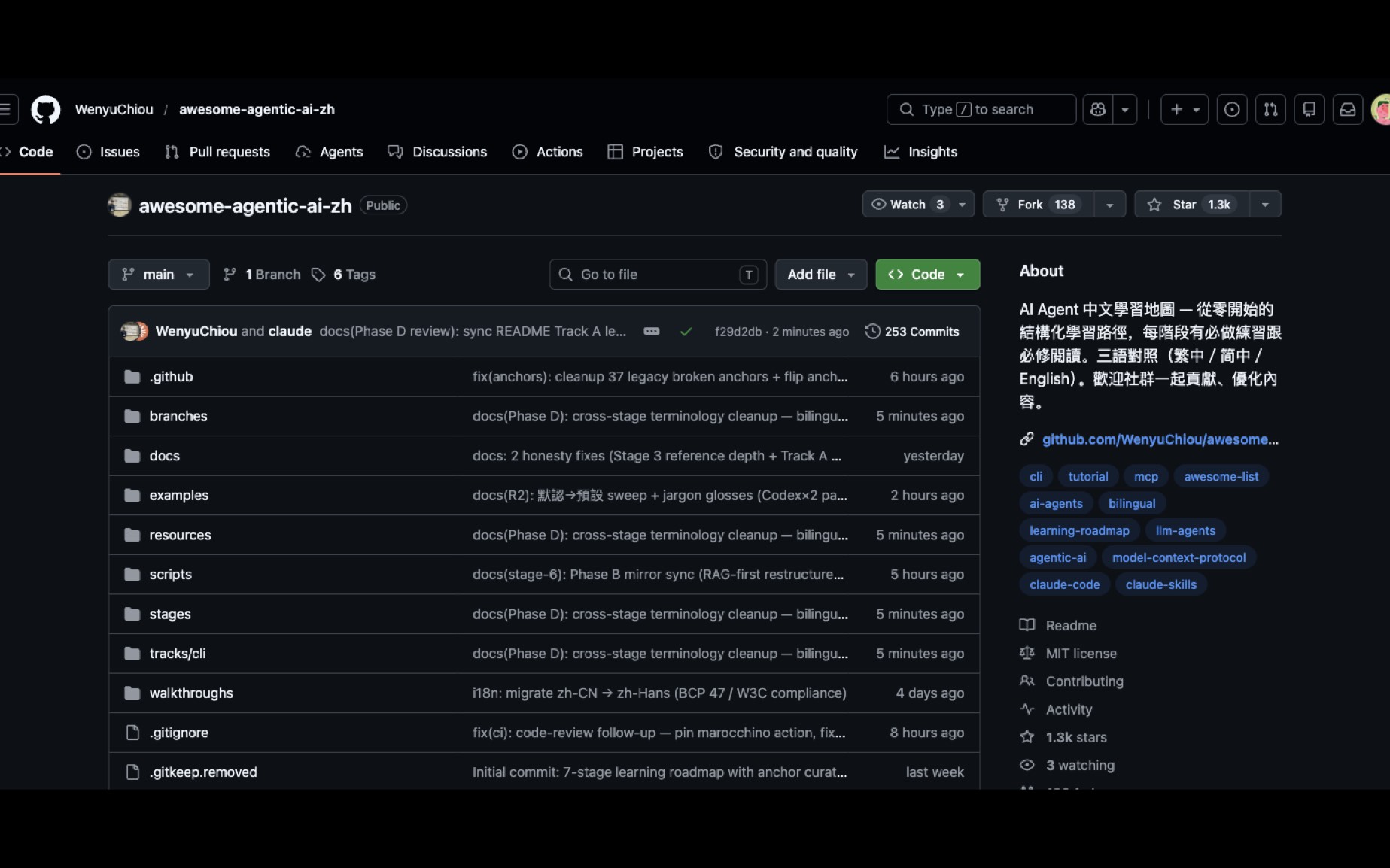Open the .gitkeep.removed file
The width and height of the screenshot is (1390, 868).
[203, 772]
